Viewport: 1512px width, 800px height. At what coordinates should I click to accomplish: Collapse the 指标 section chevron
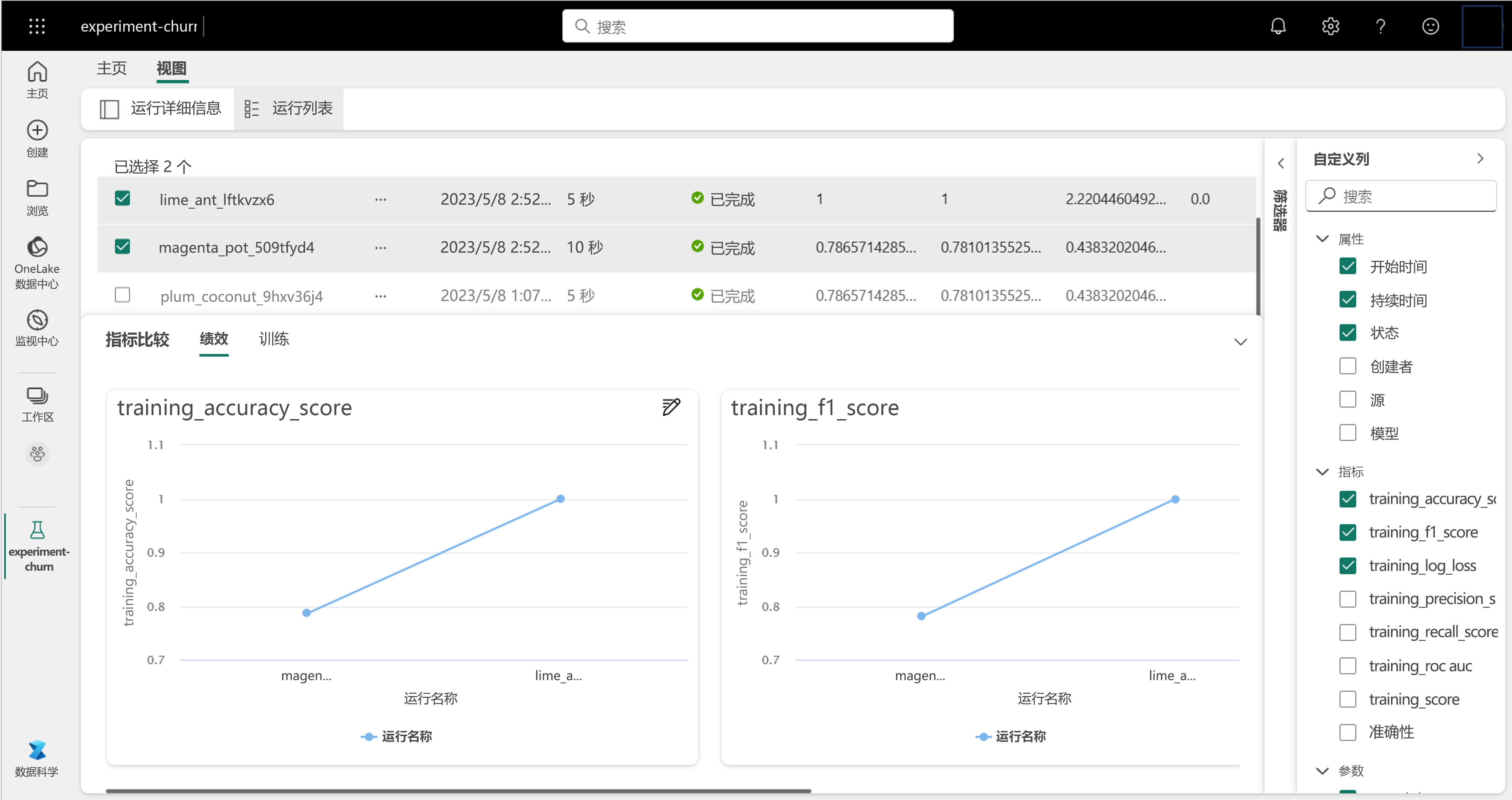coord(1322,472)
